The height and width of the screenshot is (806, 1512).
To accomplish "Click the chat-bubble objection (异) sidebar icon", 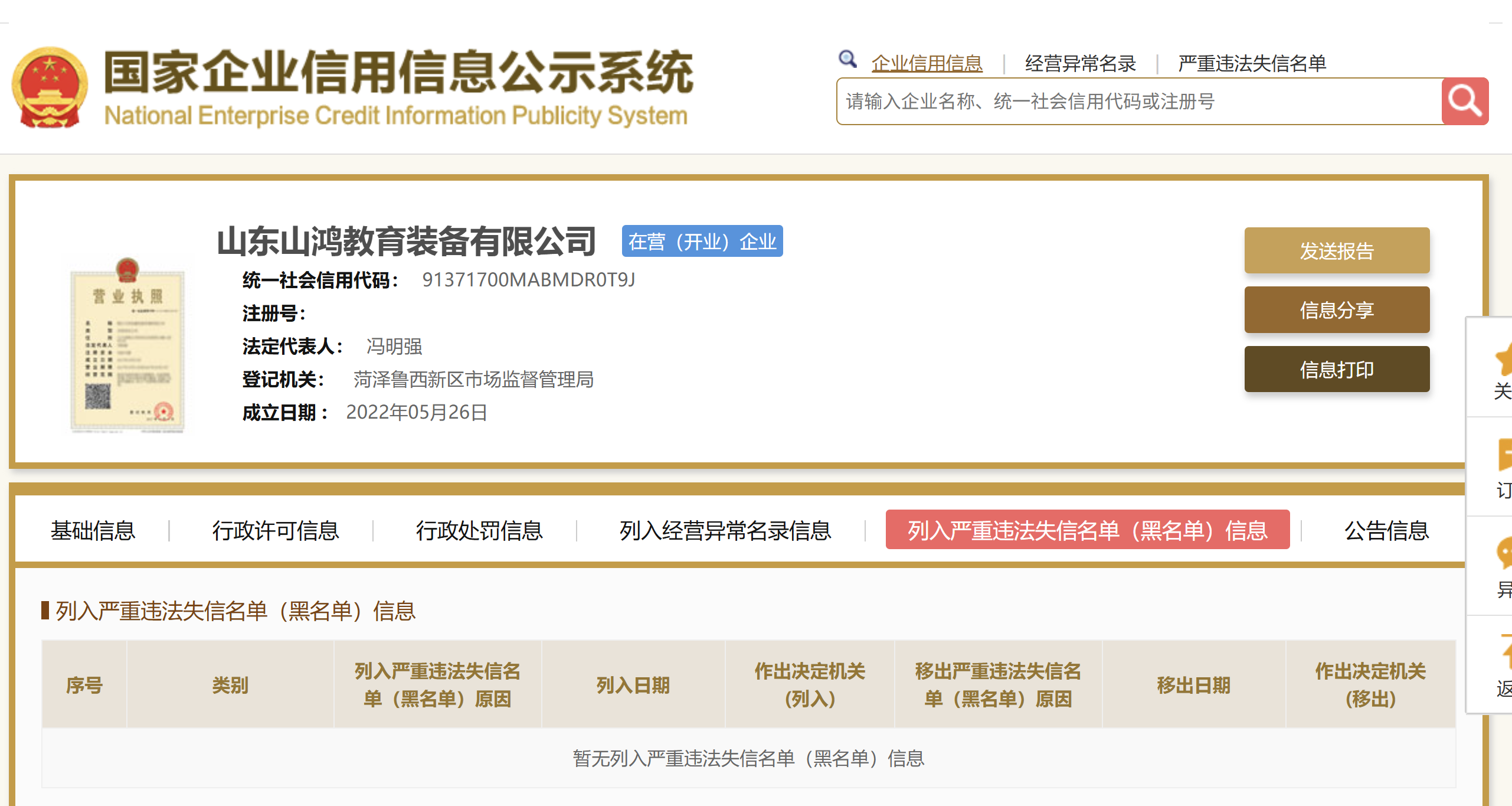I will click(x=1504, y=554).
